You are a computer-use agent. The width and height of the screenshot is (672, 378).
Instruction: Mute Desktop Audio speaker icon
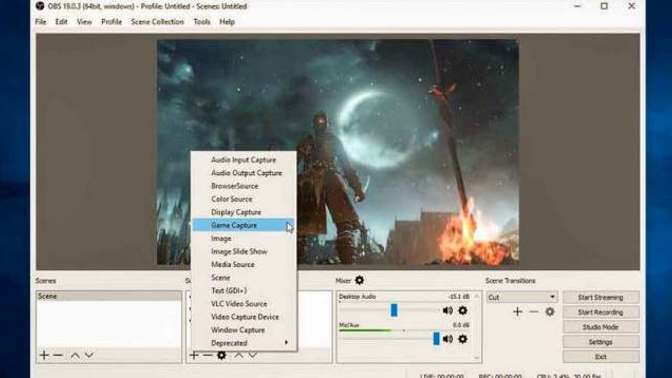(448, 311)
